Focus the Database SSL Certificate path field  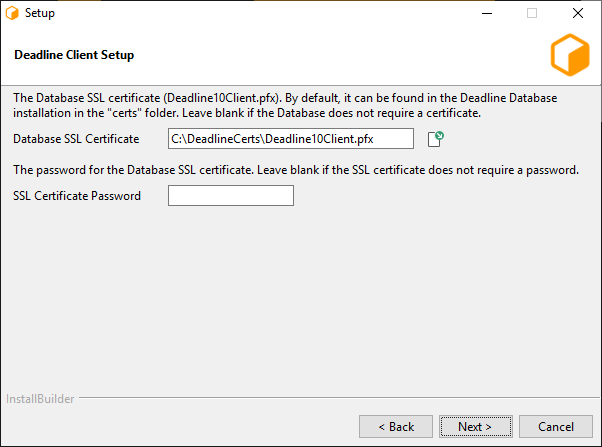(291, 139)
